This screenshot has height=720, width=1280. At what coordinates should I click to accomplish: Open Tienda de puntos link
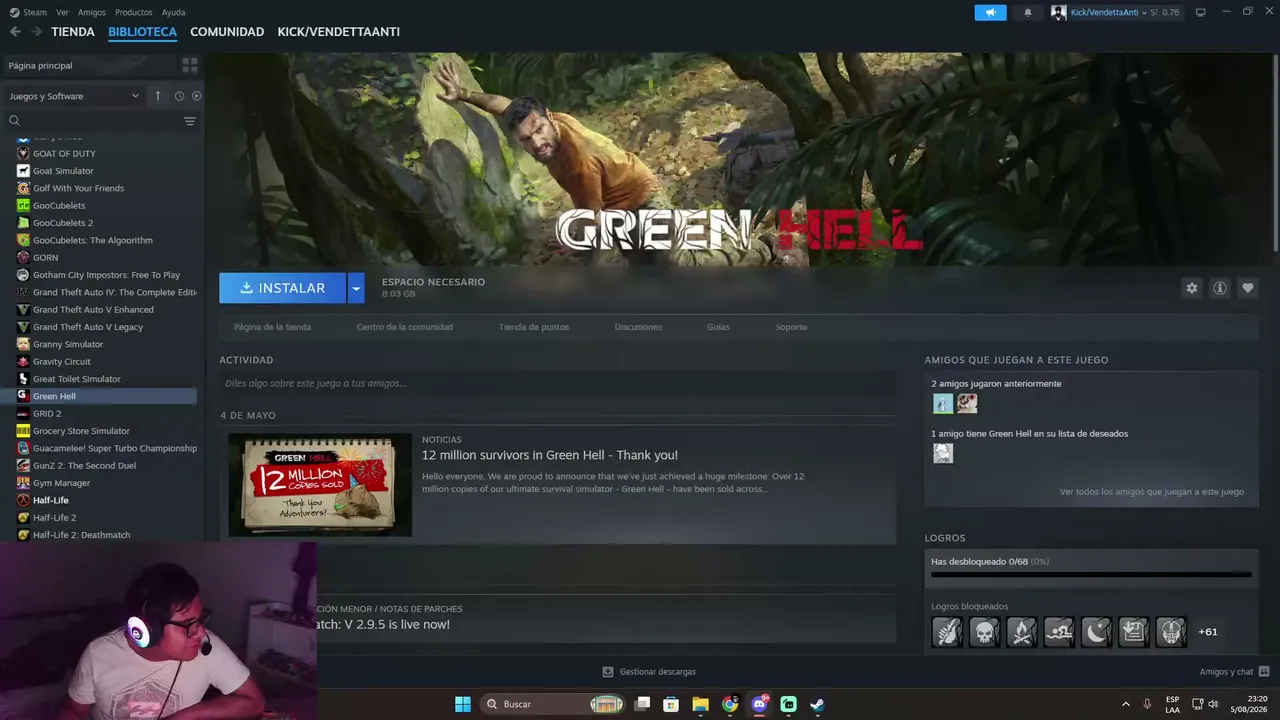click(x=534, y=327)
